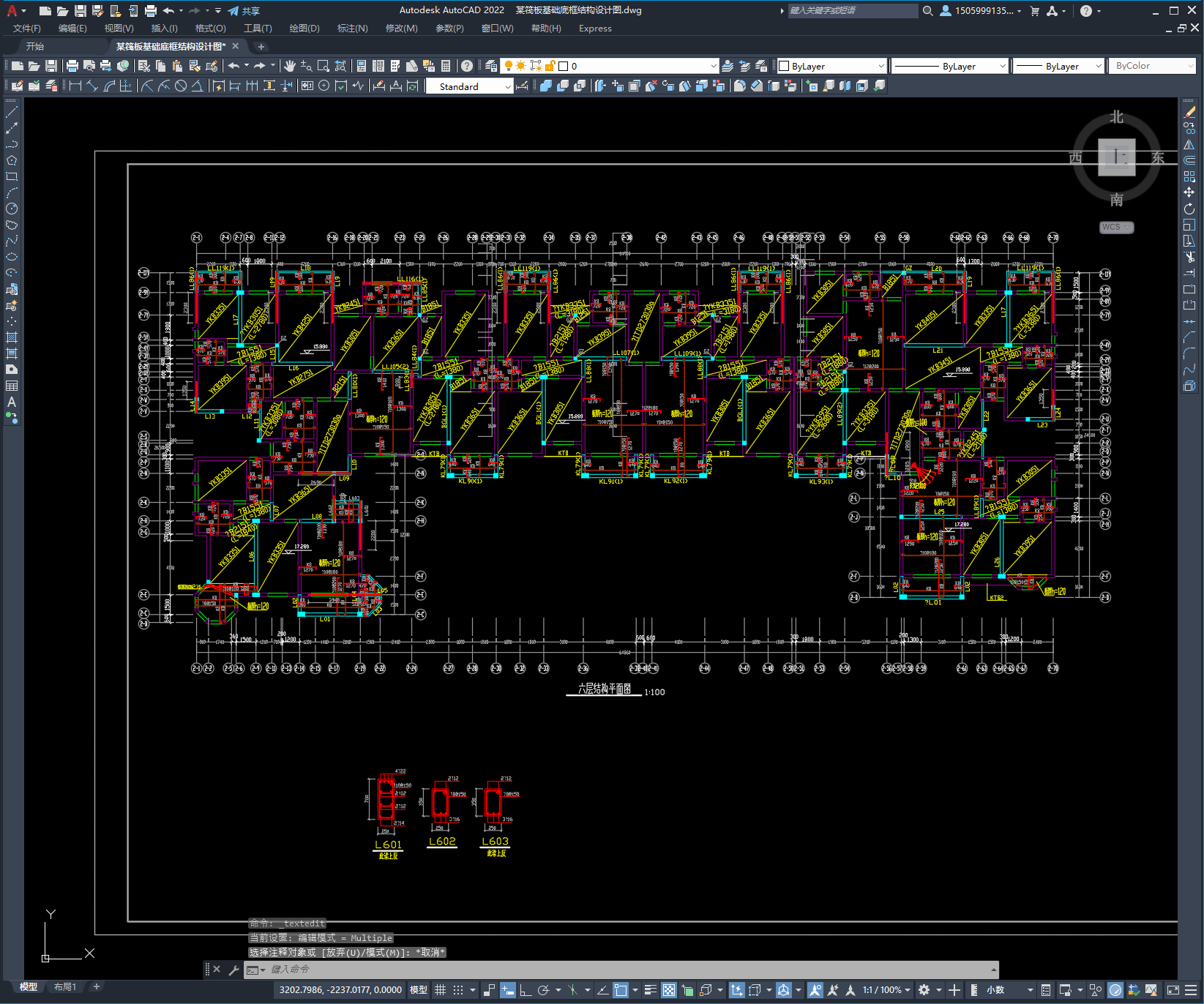This screenshot has width=1204, height=1004.
Task: Open the 视图(V) menu
Action: click(x=119, y=29)
